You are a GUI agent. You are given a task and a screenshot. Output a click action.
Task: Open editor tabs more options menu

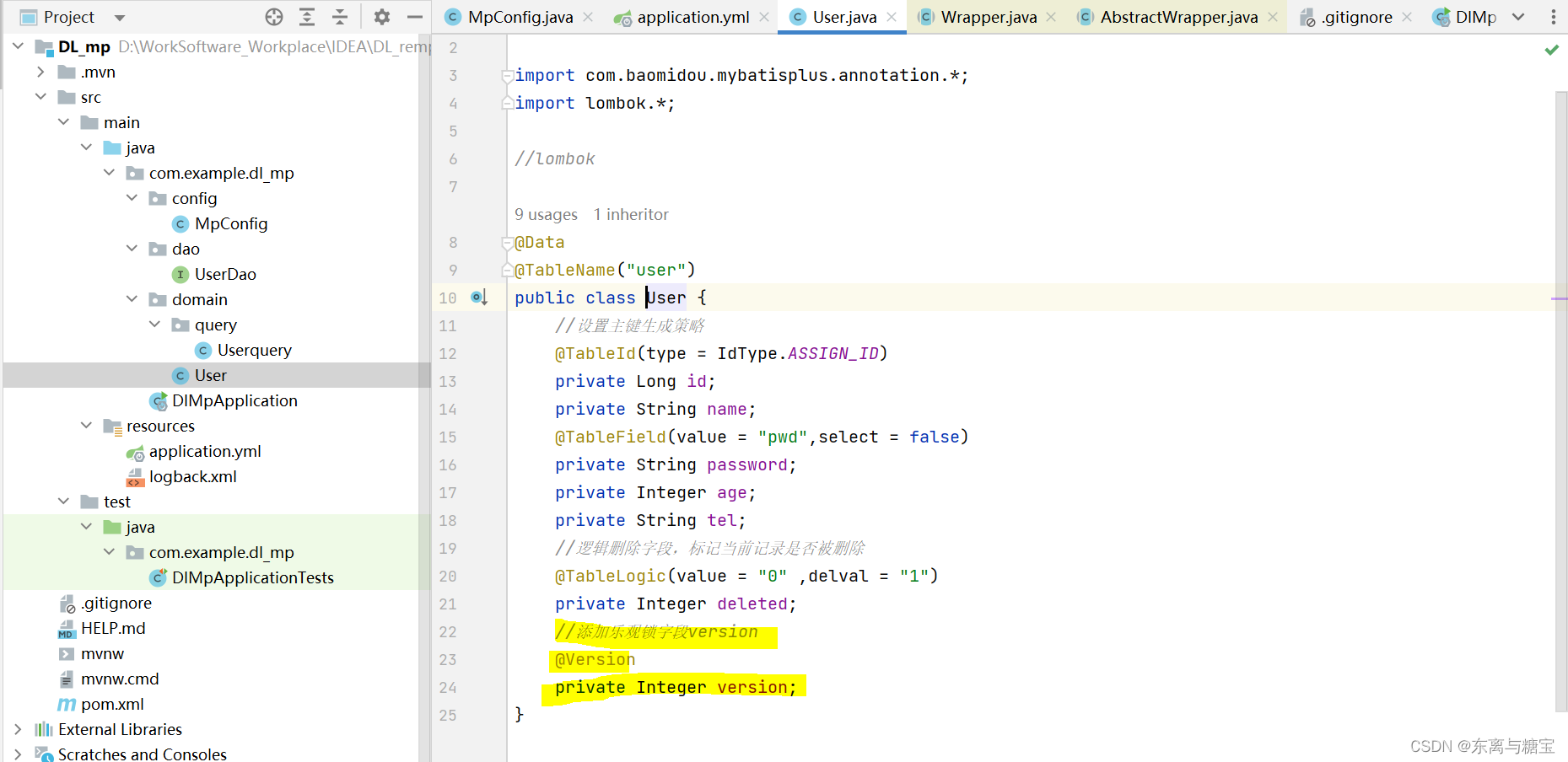[x=1554, y=17]
